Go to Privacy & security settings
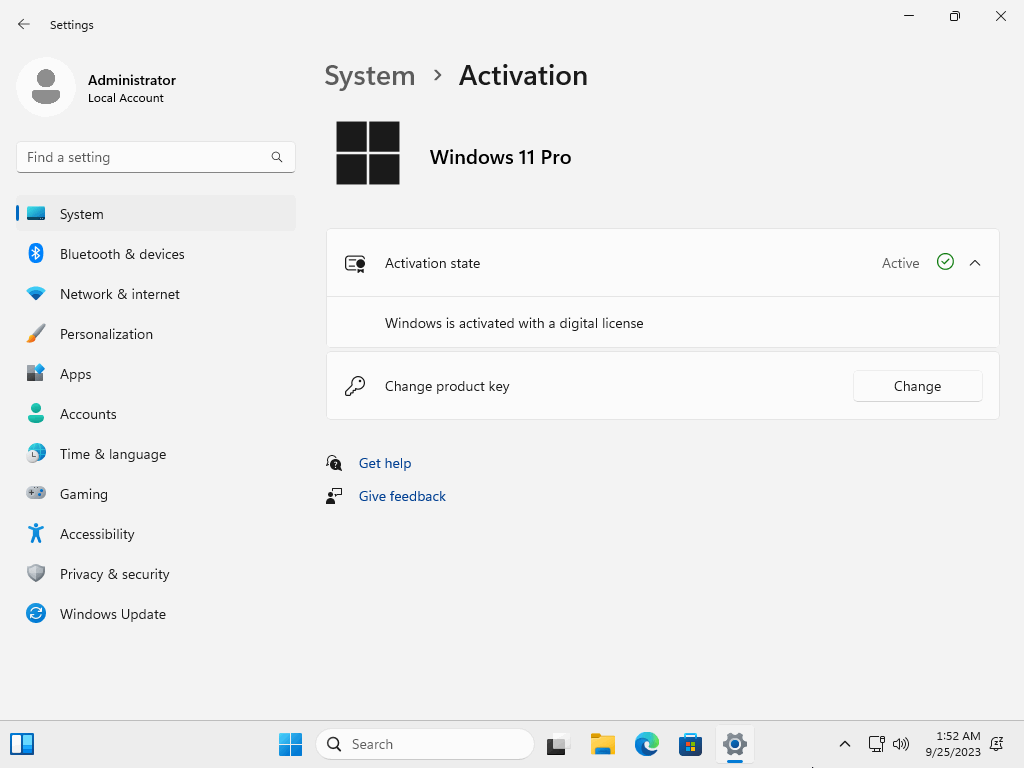This screenshot has width=1024, height=768. (x=156, y=573)
